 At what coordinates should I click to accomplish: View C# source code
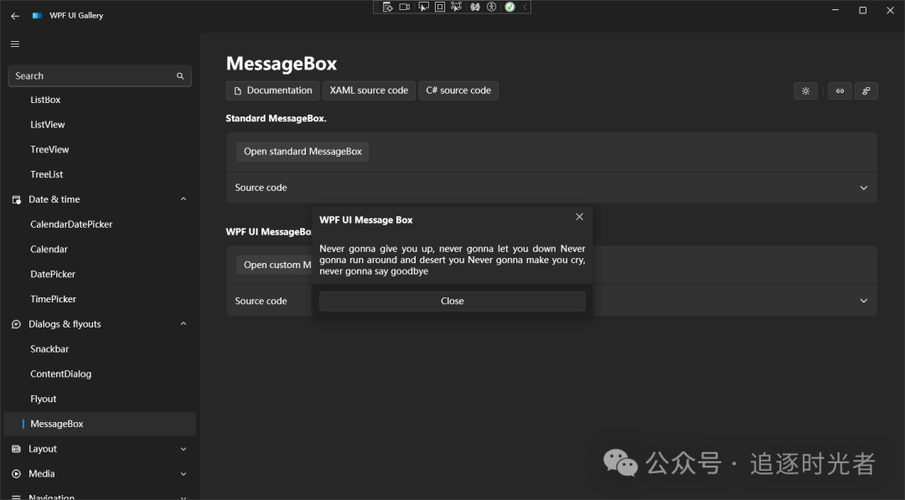tap(458, 91)
